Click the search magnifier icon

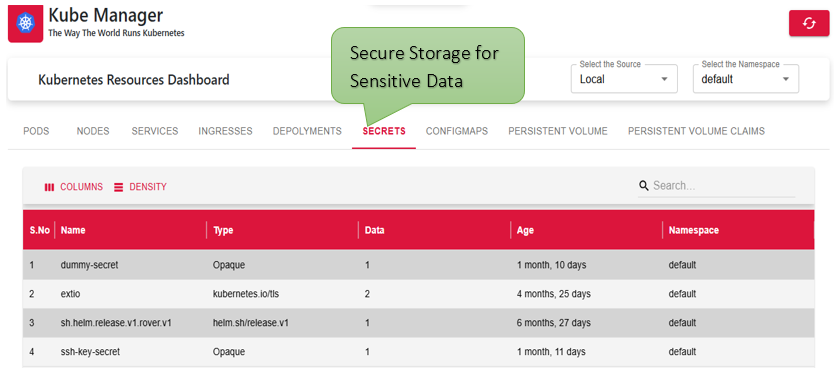point(644,186)
